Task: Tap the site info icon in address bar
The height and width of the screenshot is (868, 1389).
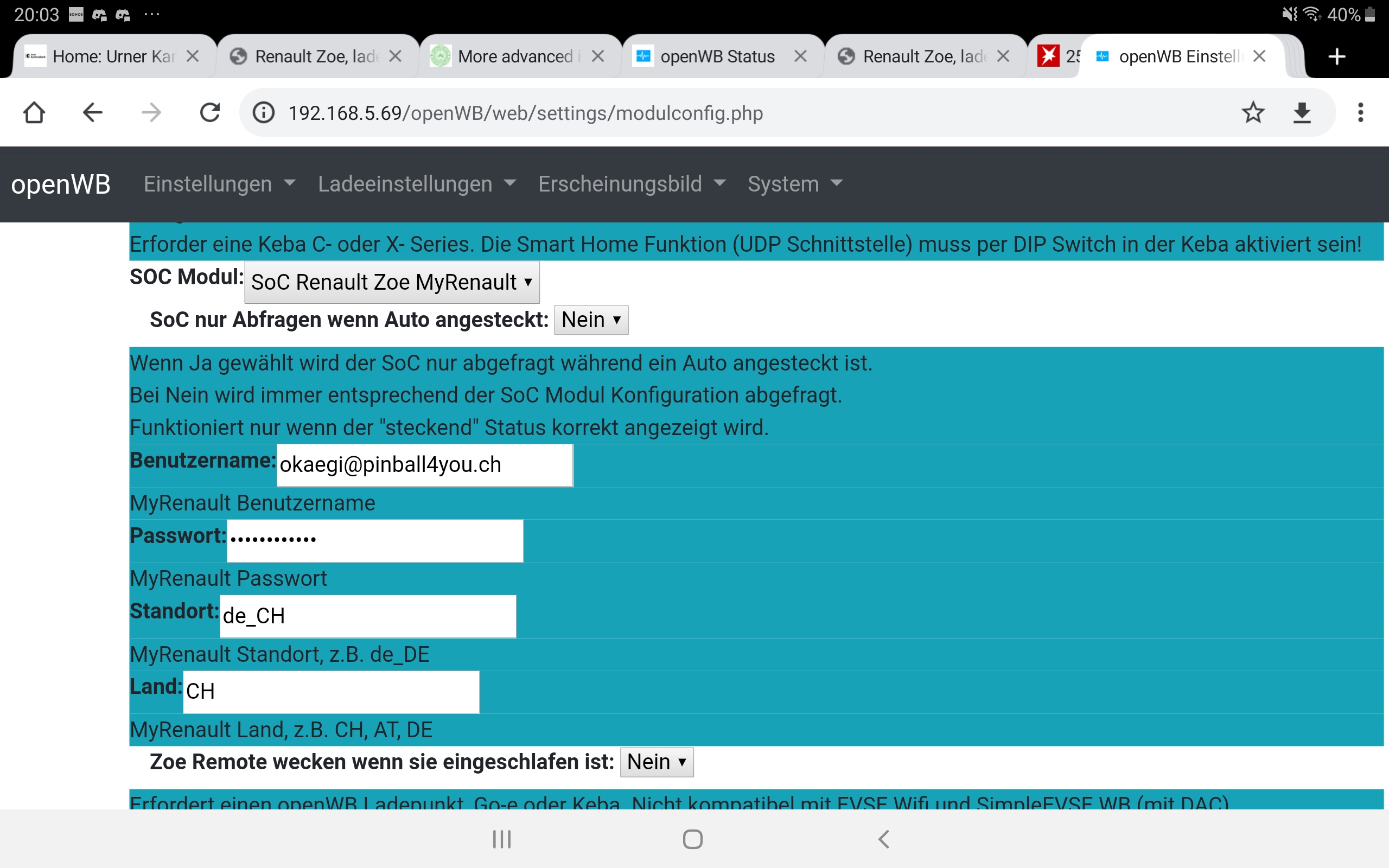Action: coord(264,113)
